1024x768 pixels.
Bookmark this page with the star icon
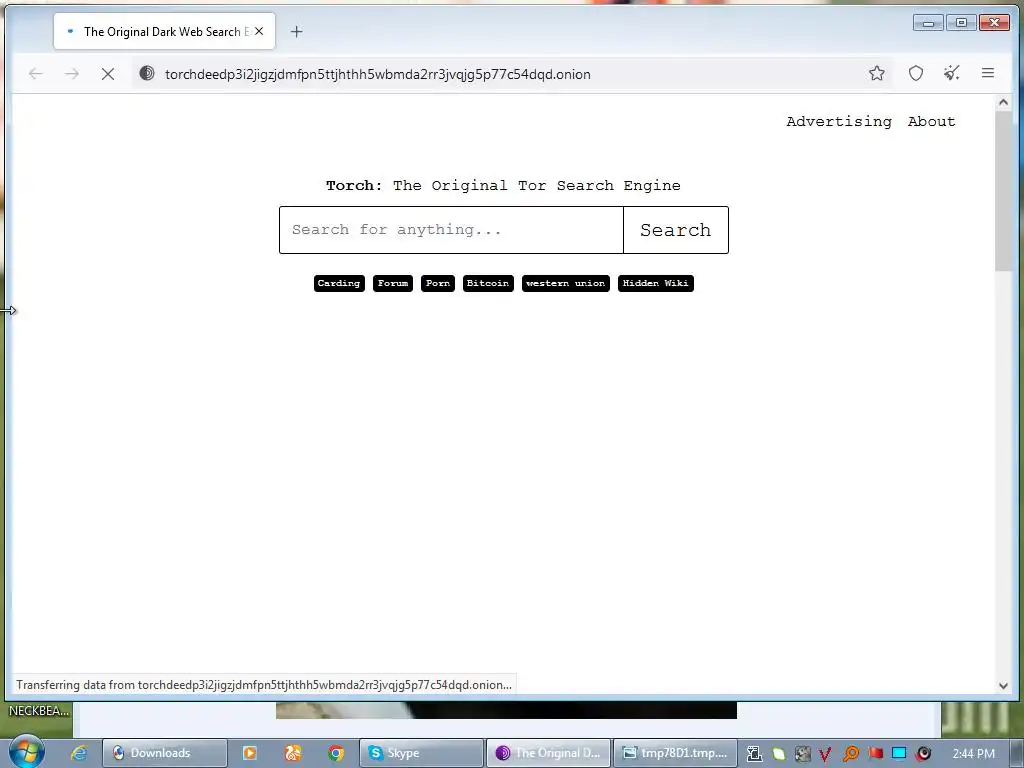[876, 74]
